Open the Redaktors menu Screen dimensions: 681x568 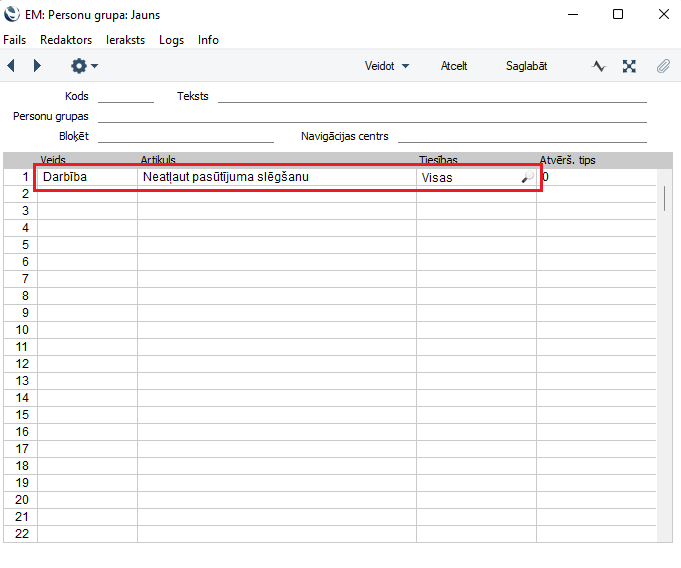tap(66, 40)
